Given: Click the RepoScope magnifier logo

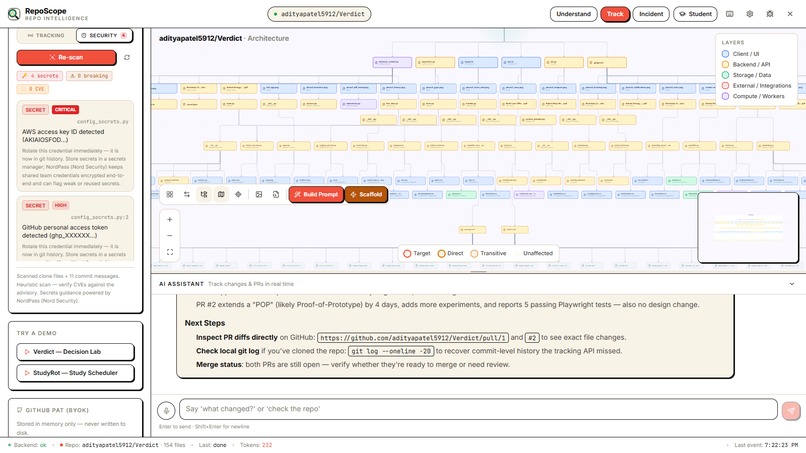Looking at the screenshot, I should [x=14, y=14].
